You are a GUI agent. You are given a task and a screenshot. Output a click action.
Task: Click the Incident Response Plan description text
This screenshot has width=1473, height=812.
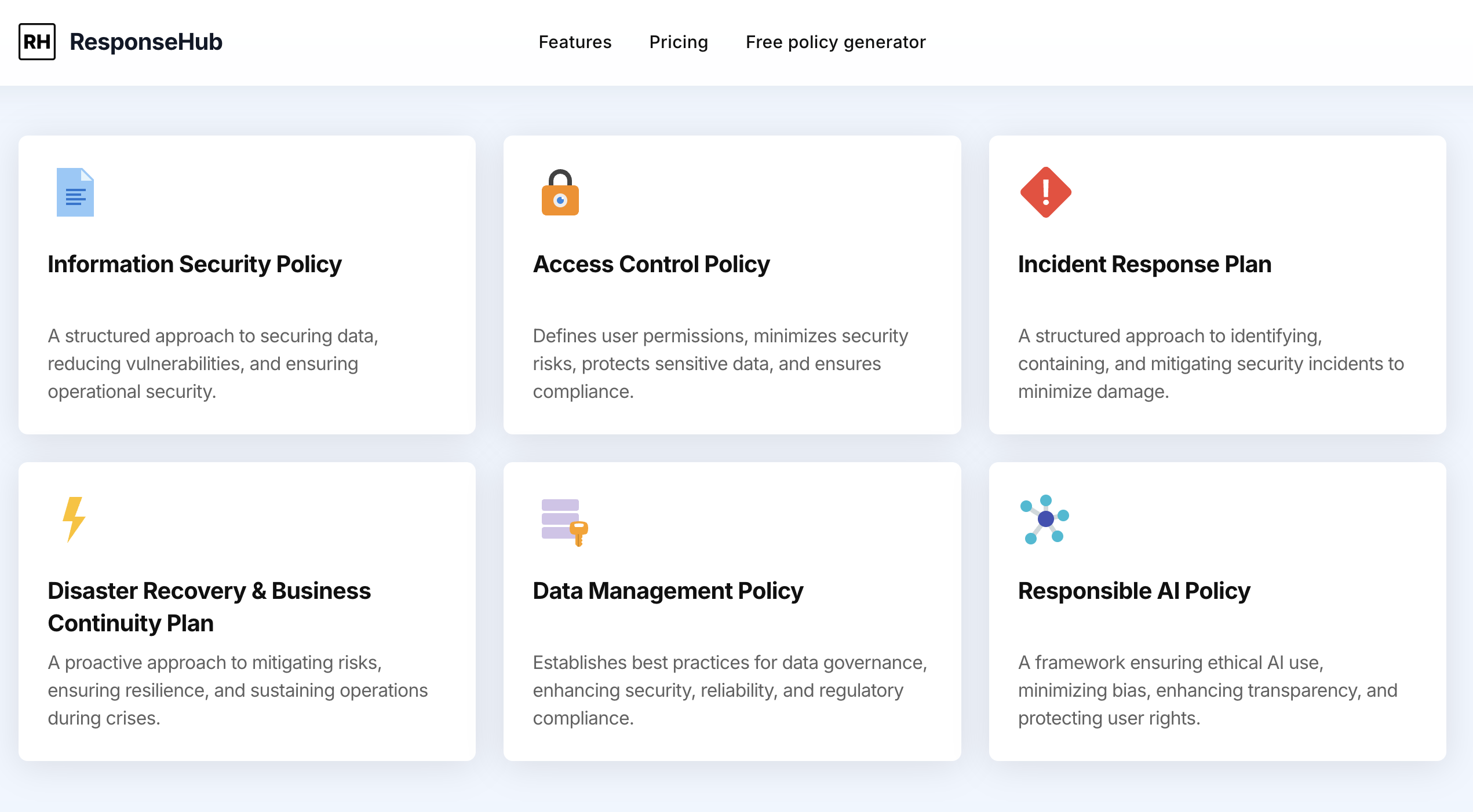click(x=1211, y=364)
